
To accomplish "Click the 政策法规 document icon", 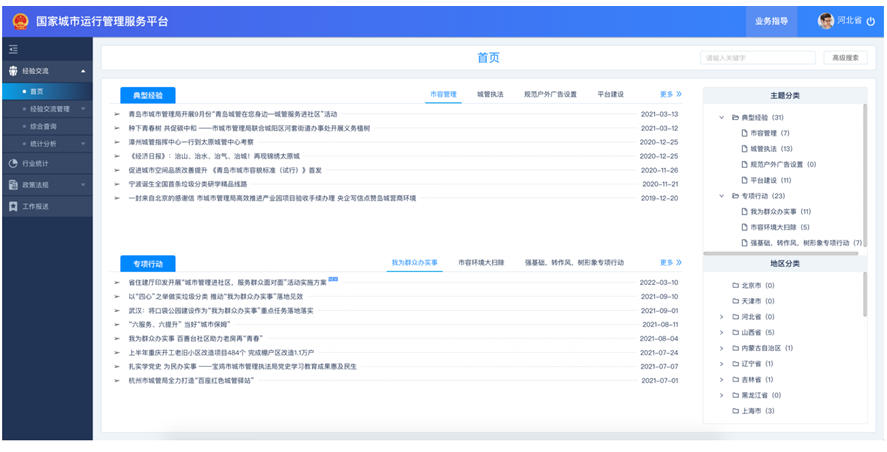I will [13, 185].
